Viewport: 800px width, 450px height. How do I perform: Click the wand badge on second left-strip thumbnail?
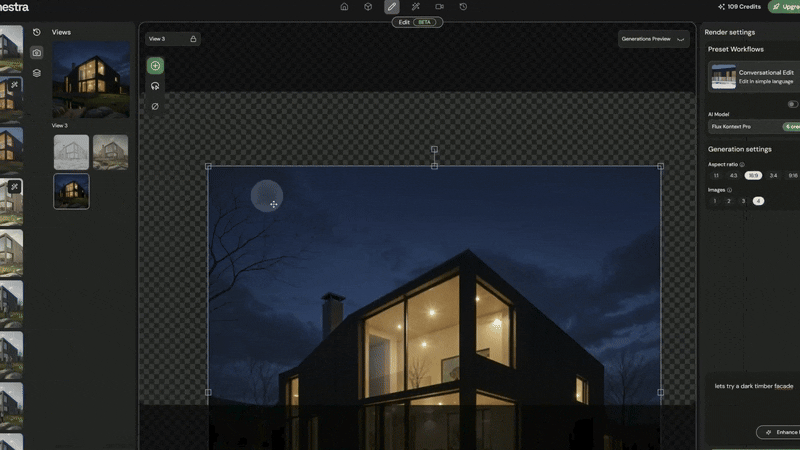click(x=15, y=85)
